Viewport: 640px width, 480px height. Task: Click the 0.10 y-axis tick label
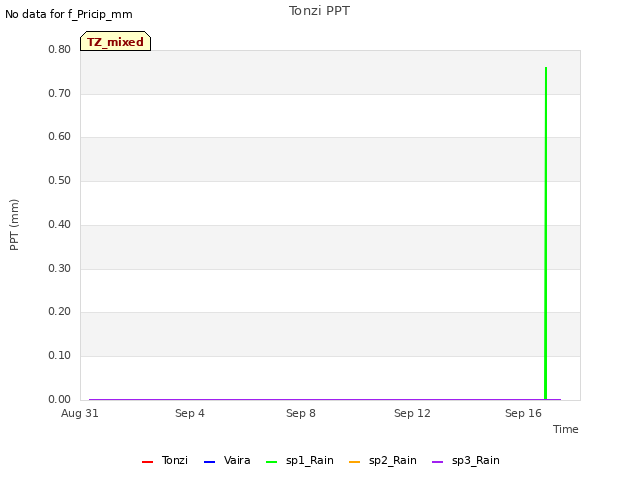60,356
